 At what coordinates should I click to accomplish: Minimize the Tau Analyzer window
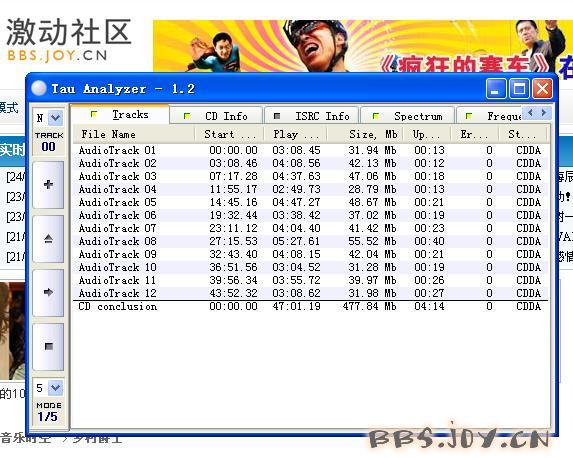pos(496,88)
